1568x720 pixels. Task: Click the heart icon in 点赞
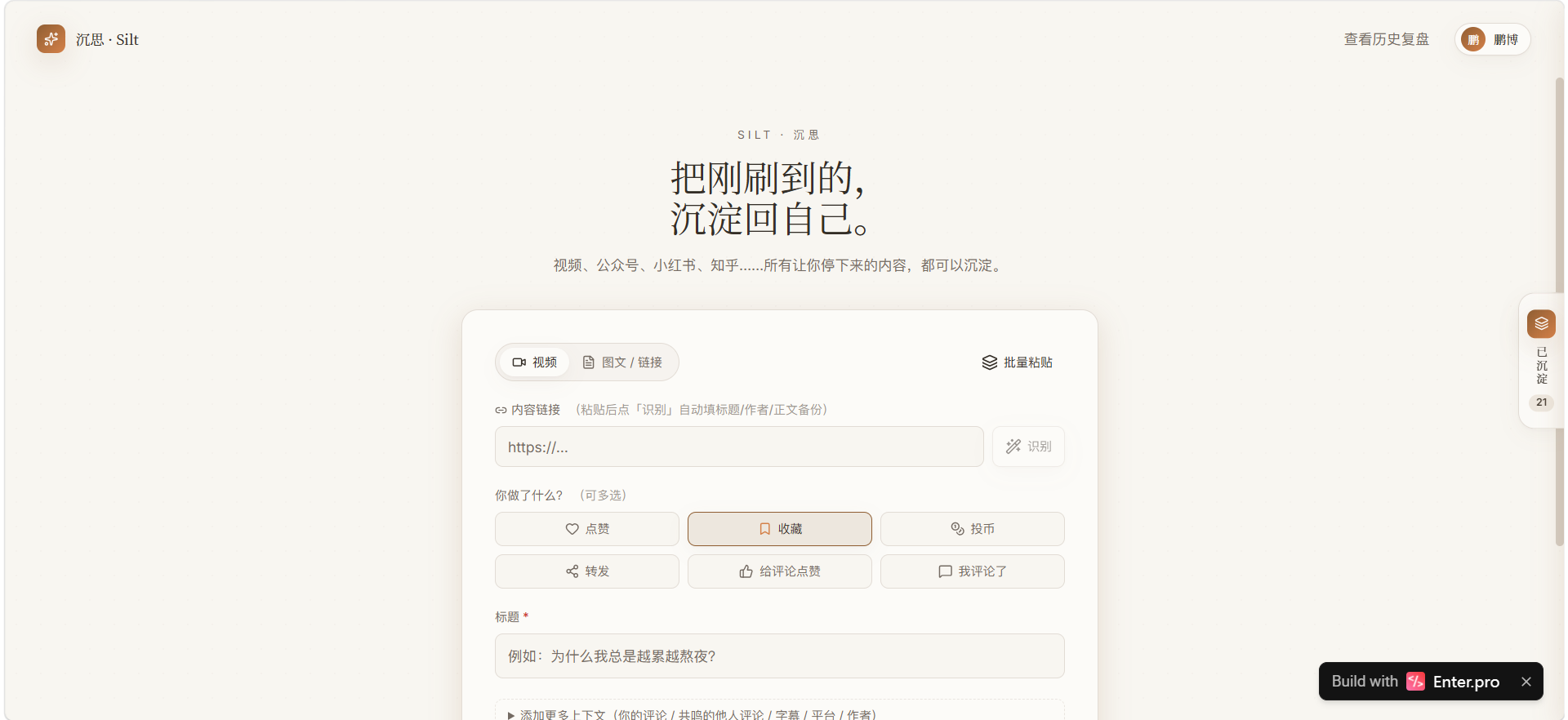572,529
